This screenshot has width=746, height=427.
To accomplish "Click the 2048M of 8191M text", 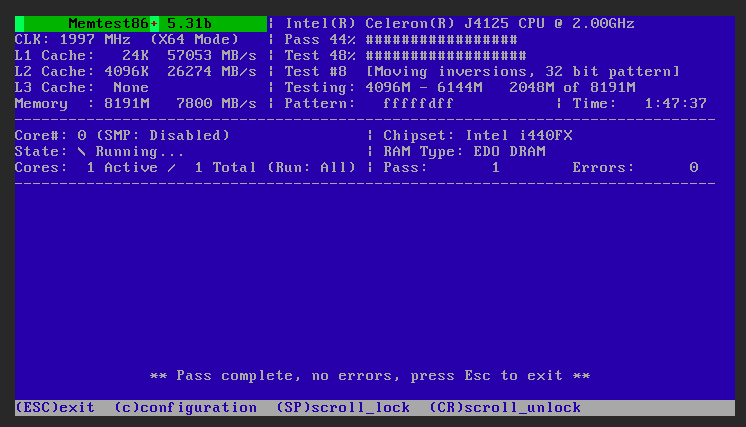I will click(x=572, y=87).
